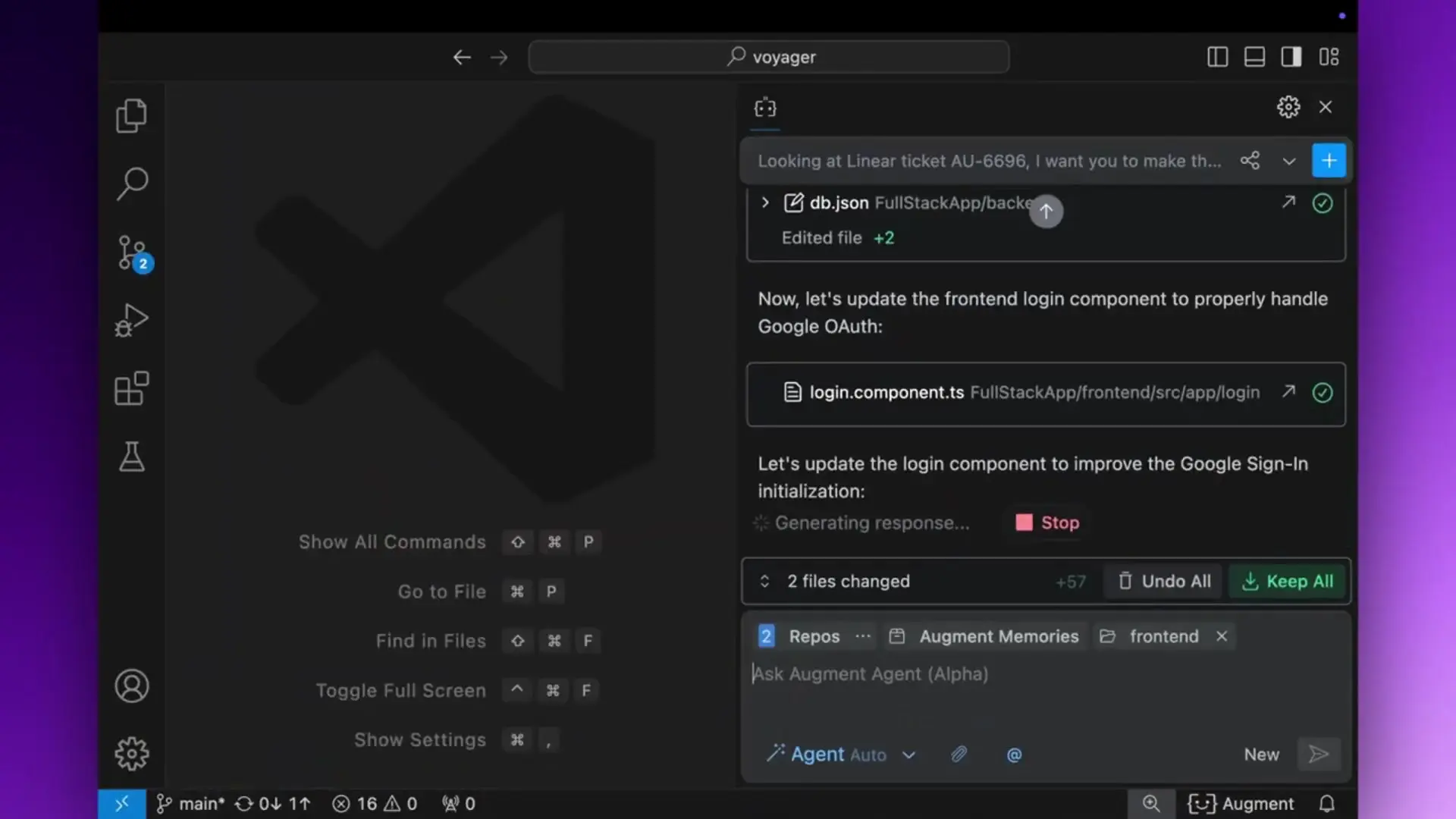Expand the conversation thread dropdown chevron
The height and width of the screenshot is (819, 1456).
click(x=1289, y=162)
